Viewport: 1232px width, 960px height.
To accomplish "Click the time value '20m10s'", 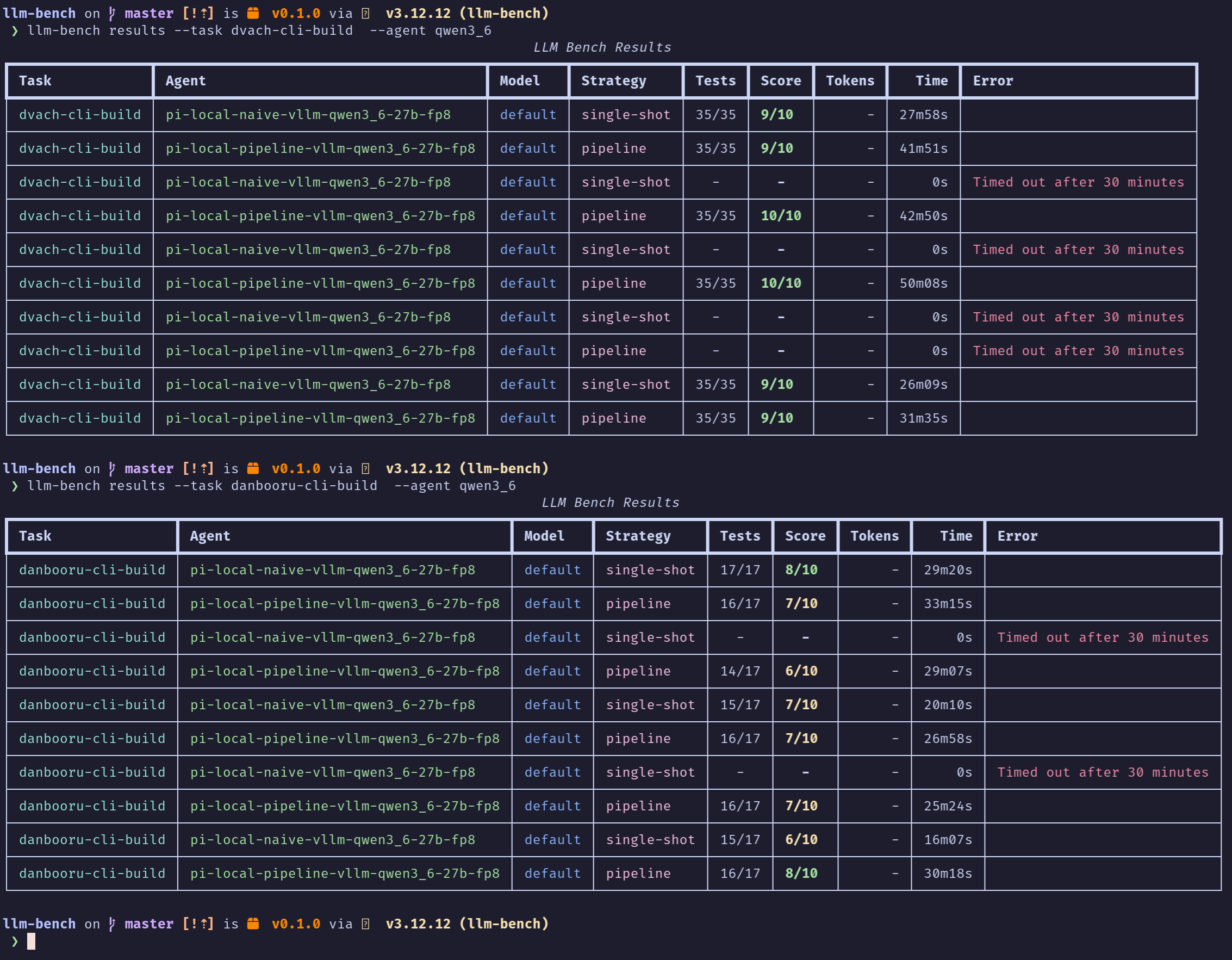I will click(948, 705).
